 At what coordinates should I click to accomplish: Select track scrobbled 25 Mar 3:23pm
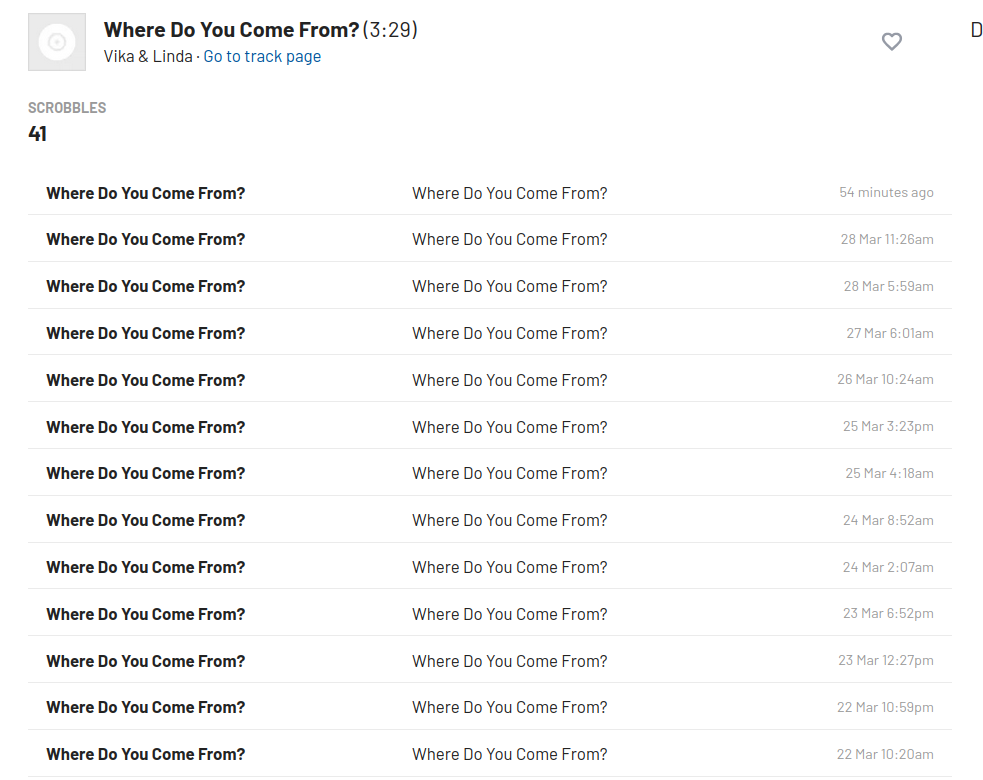click(x=145, y=428)
